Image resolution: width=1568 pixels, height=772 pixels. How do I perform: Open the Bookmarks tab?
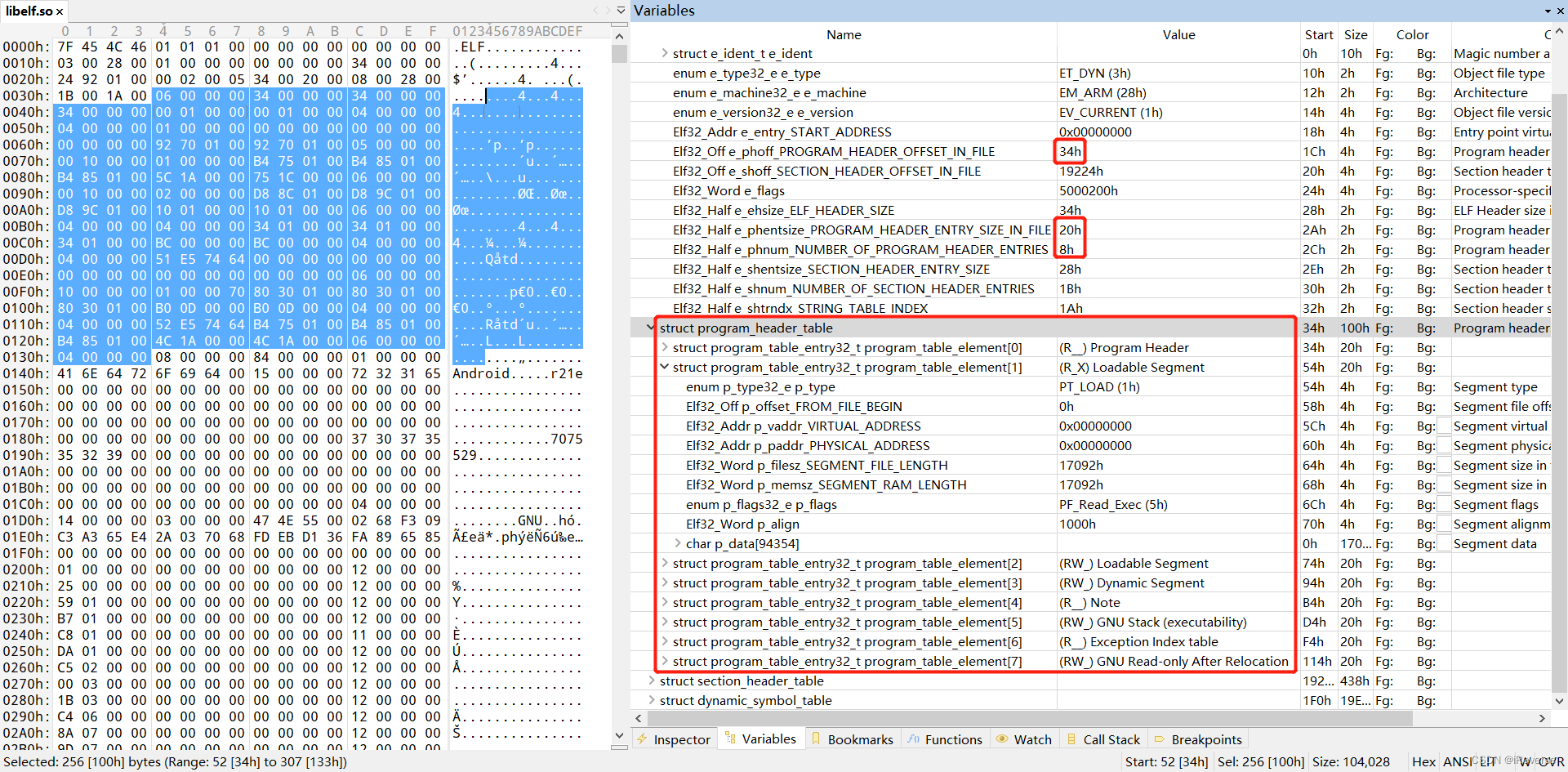852,739
